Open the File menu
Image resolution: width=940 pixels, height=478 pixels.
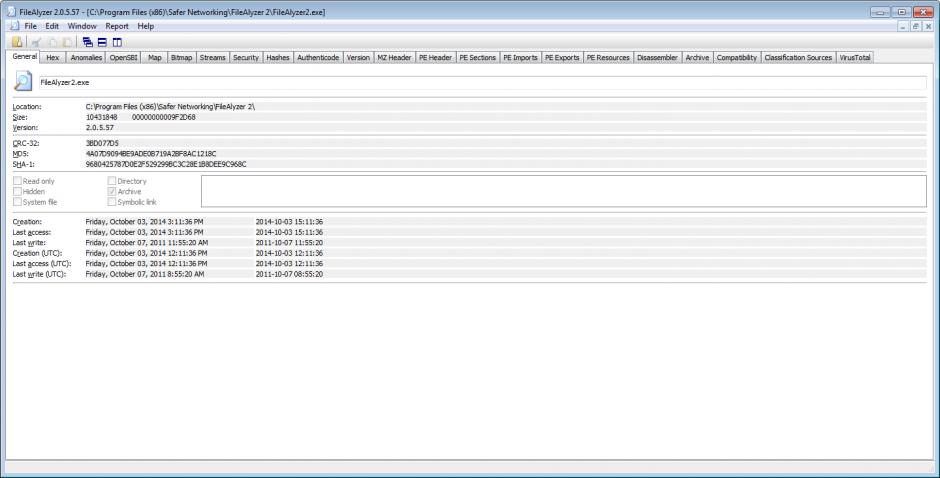[31, 26]
